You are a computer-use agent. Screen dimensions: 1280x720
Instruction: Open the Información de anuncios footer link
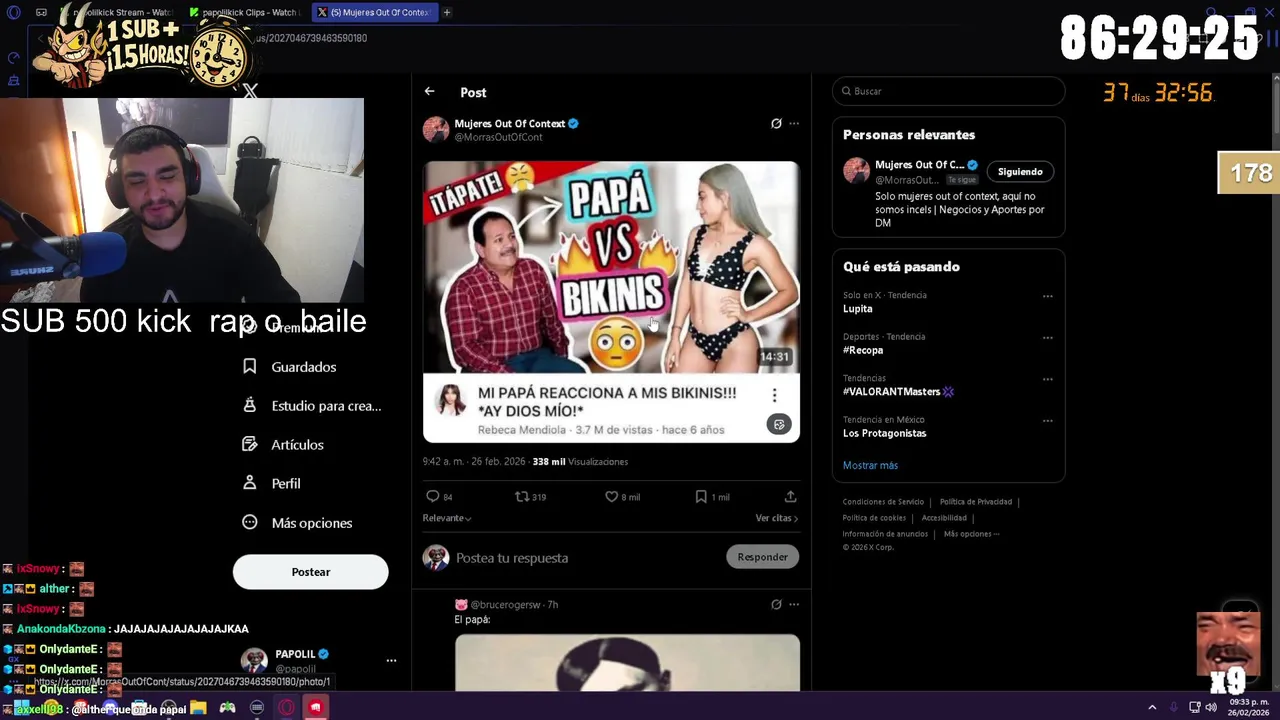[x=885, y=534]
